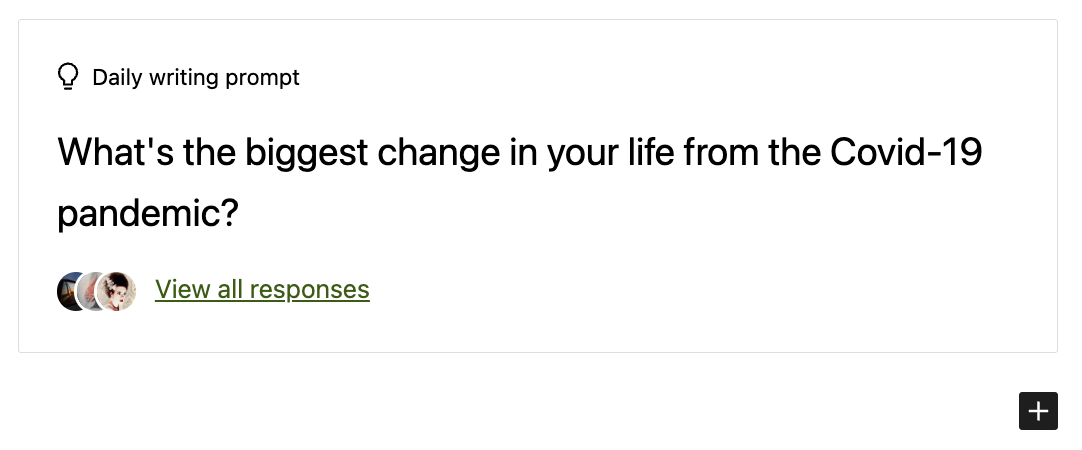
Task: Click the word "View" in the responses link
Action: [x=182, y=290]
